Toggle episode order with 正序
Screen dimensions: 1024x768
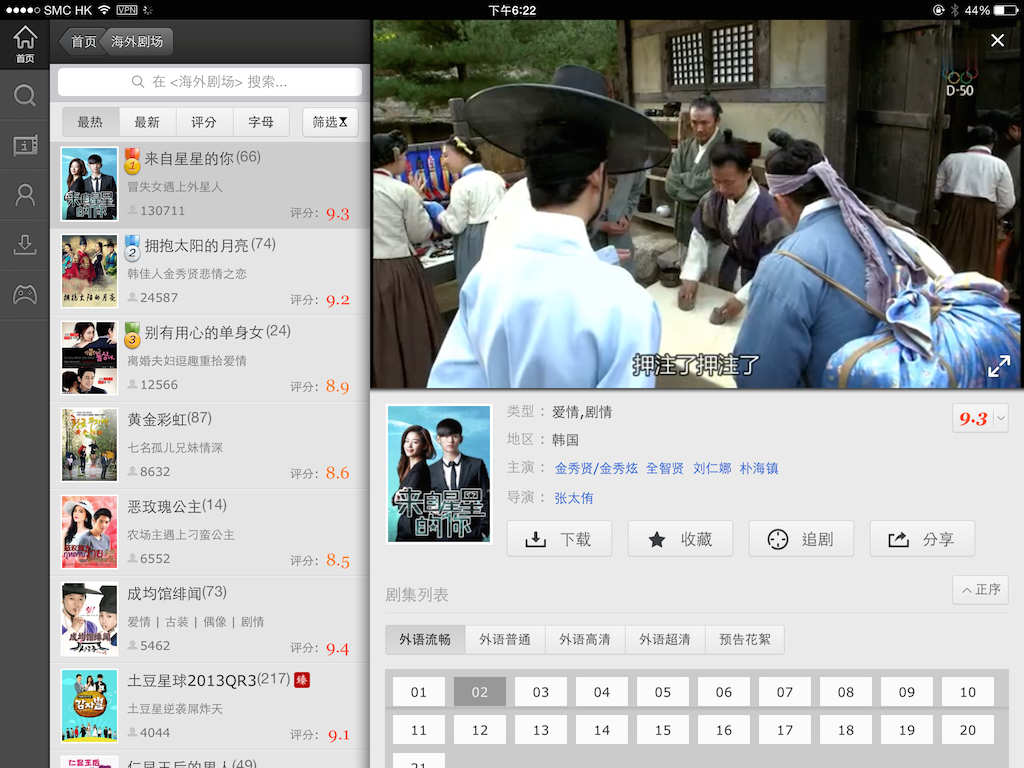(x=980, y=590)
